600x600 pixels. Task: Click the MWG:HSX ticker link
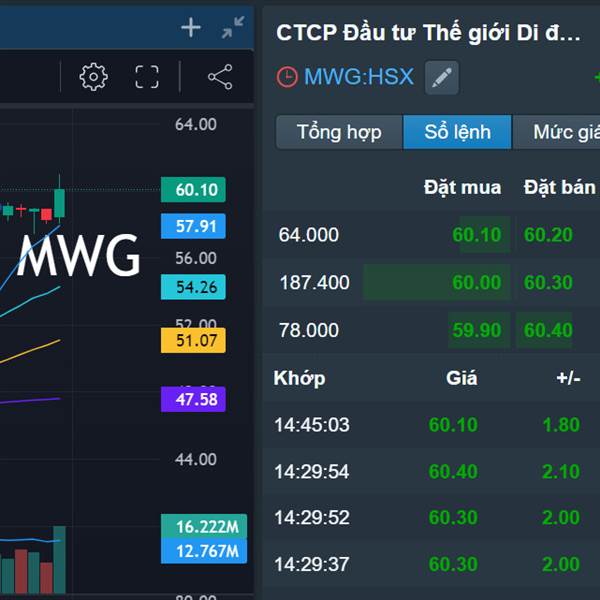coord(359,77)
